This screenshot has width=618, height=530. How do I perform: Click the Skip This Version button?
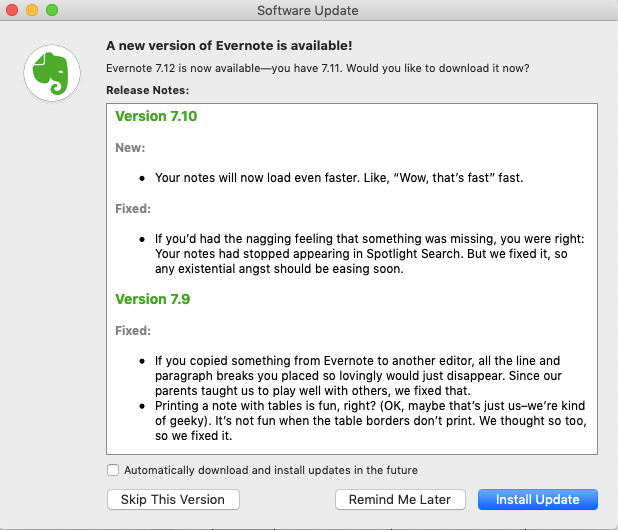pyautogui.click(x=173, y=499)
